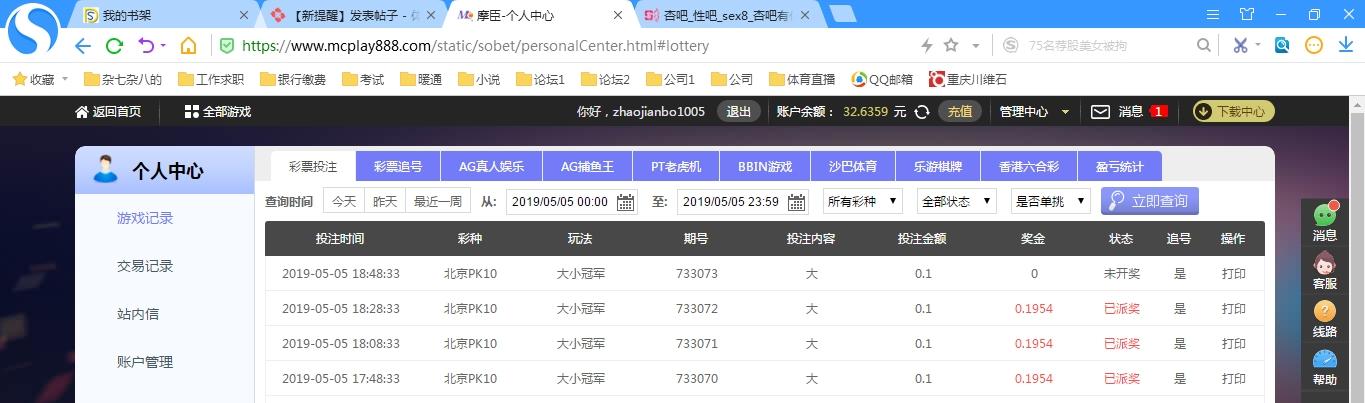Switch to PT老虎机 tab
The height and width of the screenshot is (403, 1365).
[676, 167]
